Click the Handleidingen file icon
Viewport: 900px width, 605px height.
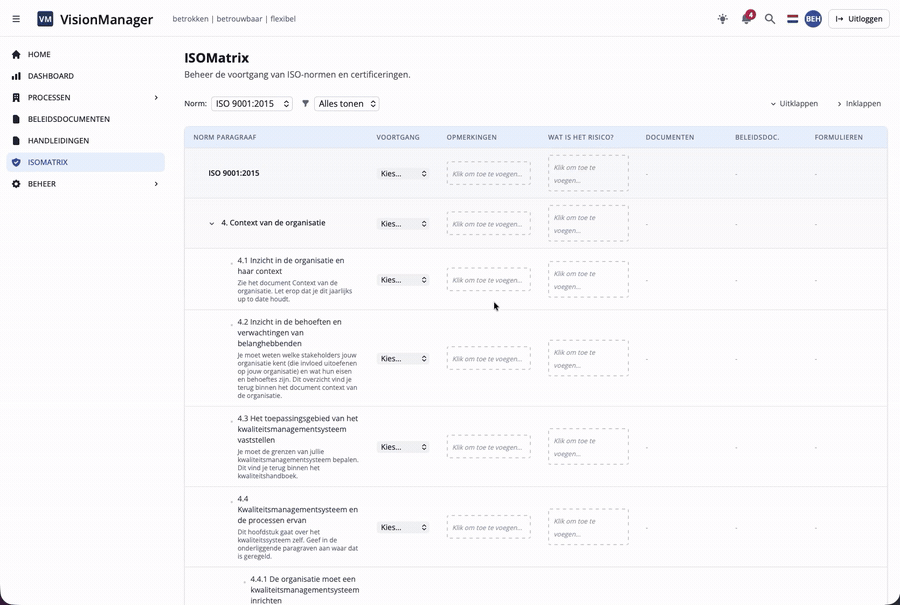pos(16,141)
